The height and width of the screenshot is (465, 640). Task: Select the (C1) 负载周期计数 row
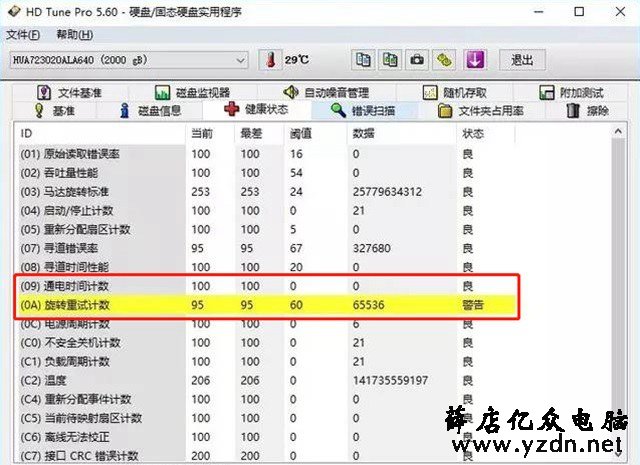tap(265, 361)
